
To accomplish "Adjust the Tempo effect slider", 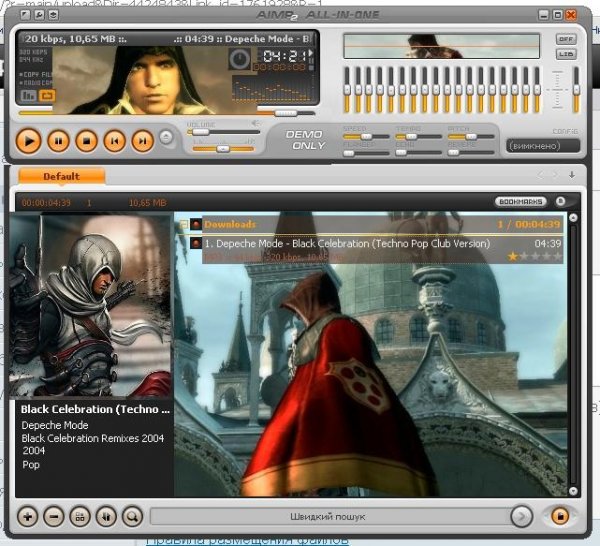I will (x=418, y=137).
